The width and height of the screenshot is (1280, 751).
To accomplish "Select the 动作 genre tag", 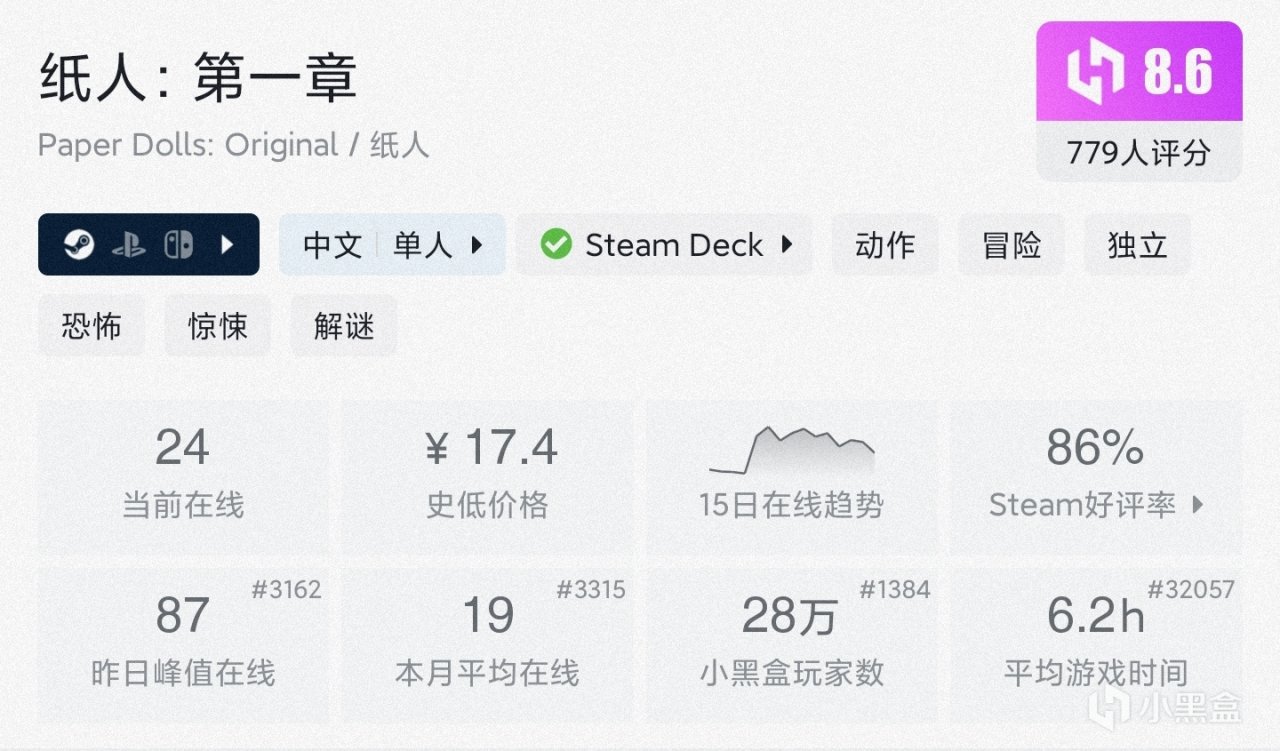I will (885, 245).
